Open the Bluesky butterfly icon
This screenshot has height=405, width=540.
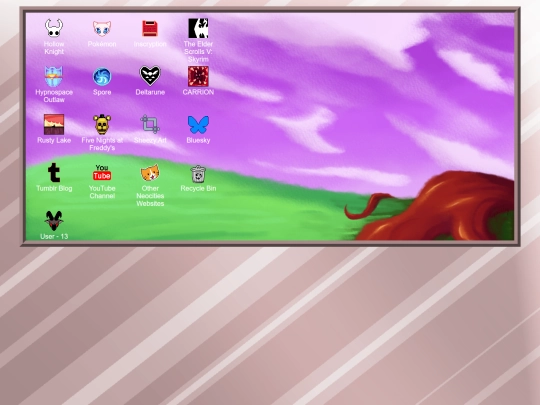click(198, 124)
